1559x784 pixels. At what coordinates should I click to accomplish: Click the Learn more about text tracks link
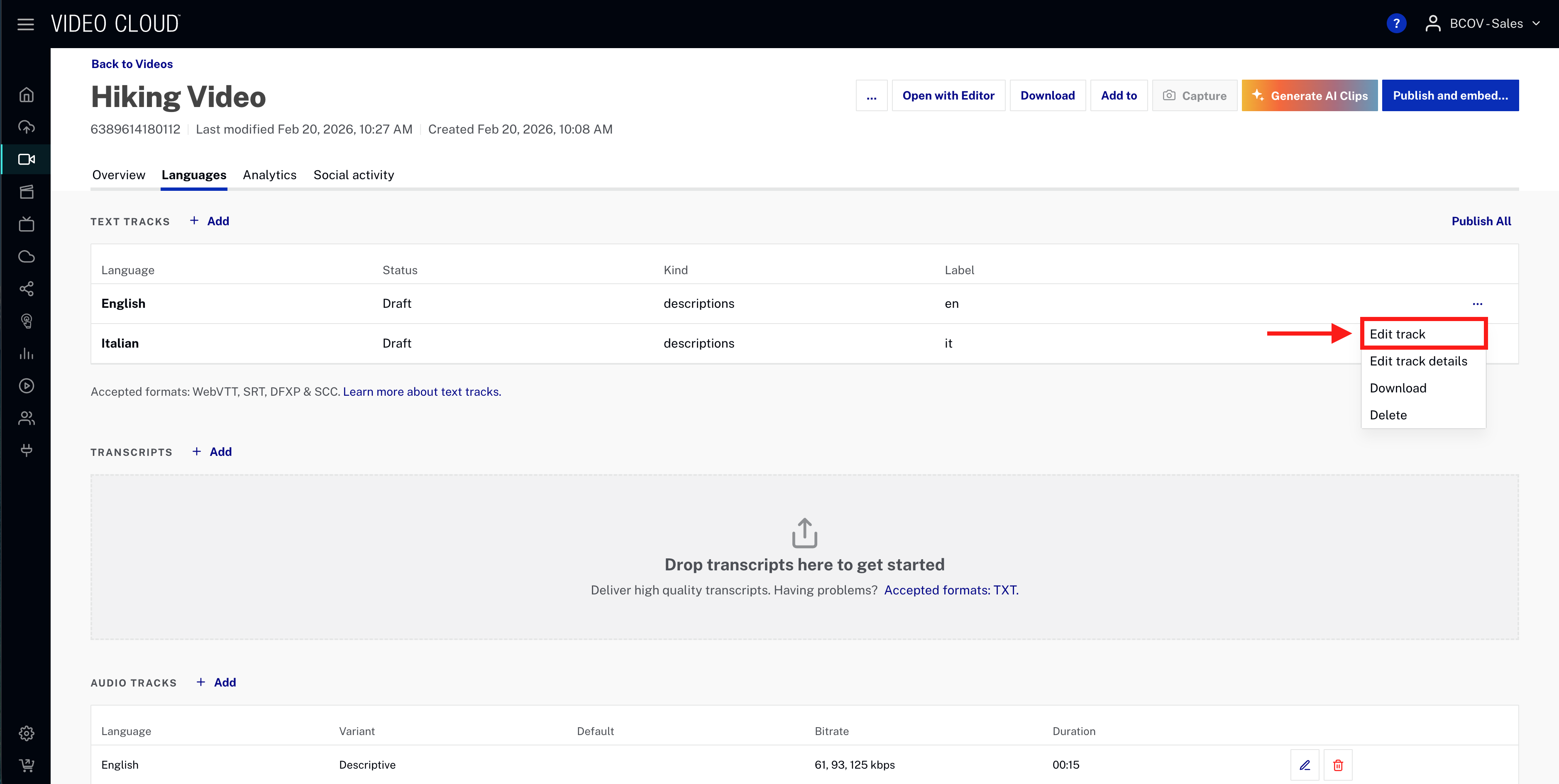[x=421, y=392]
